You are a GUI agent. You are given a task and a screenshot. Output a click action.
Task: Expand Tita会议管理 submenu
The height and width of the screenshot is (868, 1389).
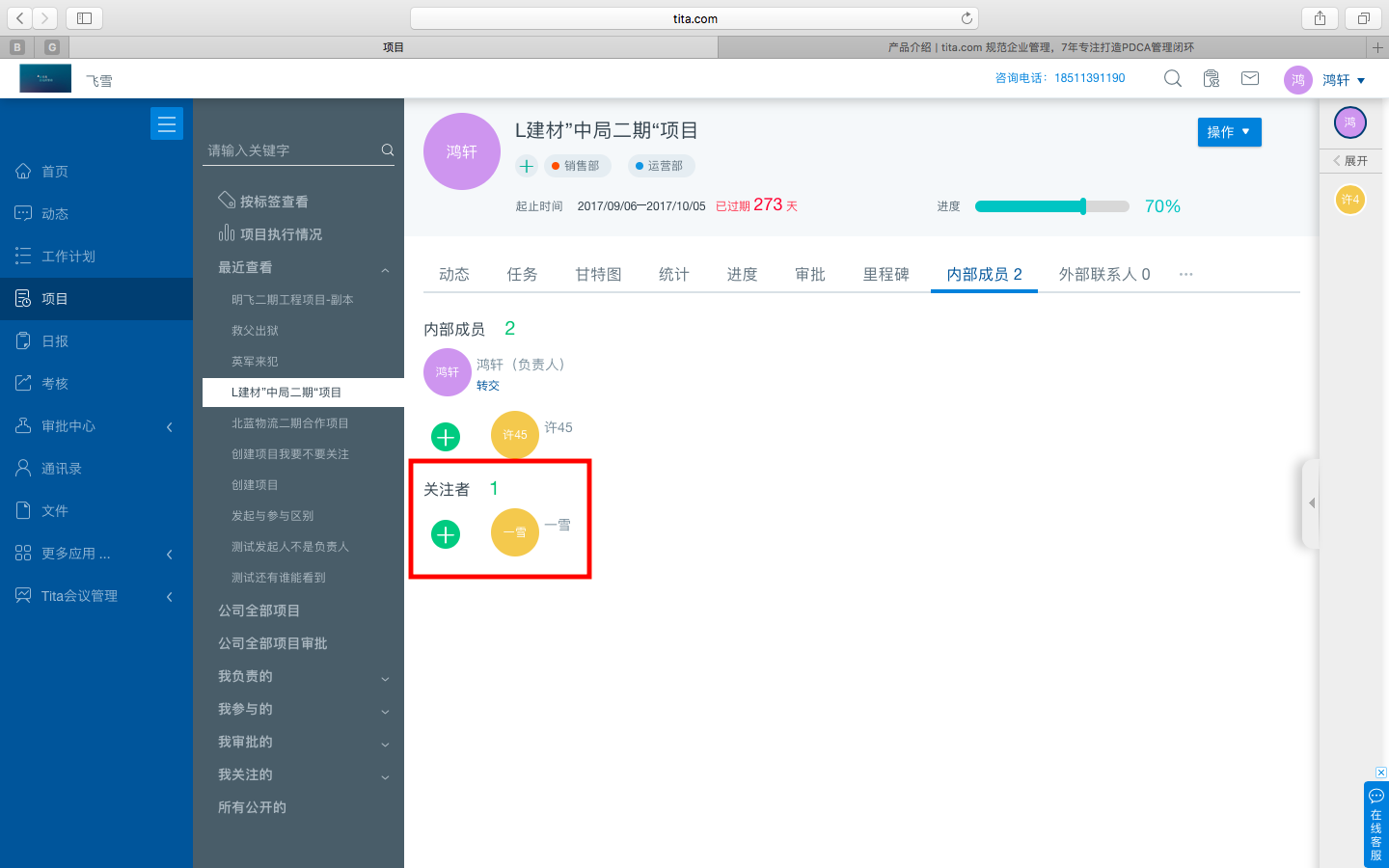pyautogui.click(x=170, y=596)
